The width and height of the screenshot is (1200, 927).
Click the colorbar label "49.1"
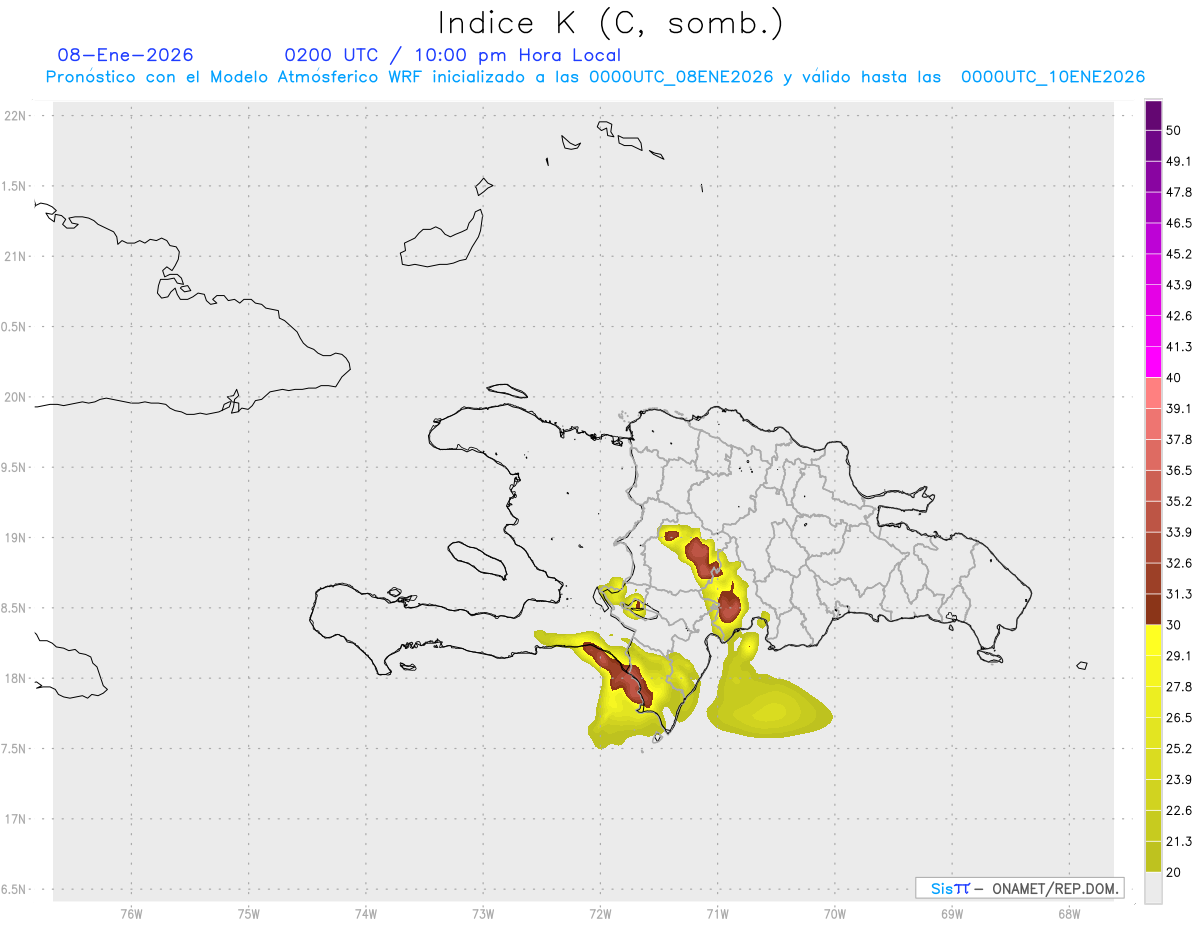tap(1179, 162)
